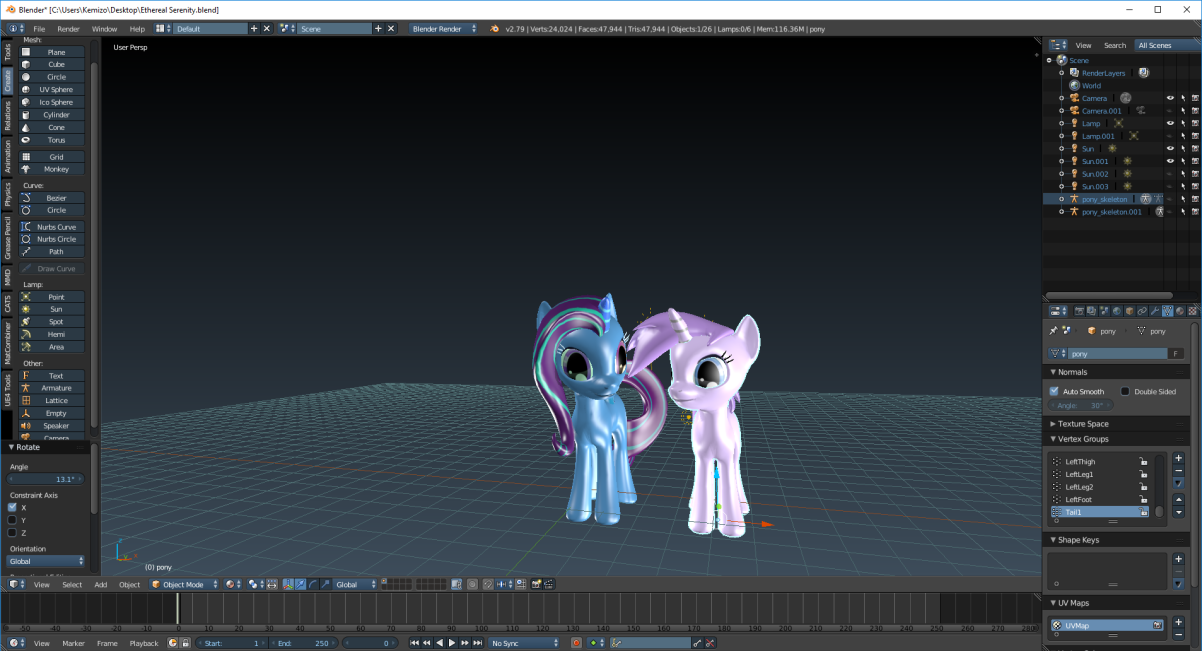Open the Render menu
The image size is (1202, 651).
[x=68, y=28]
